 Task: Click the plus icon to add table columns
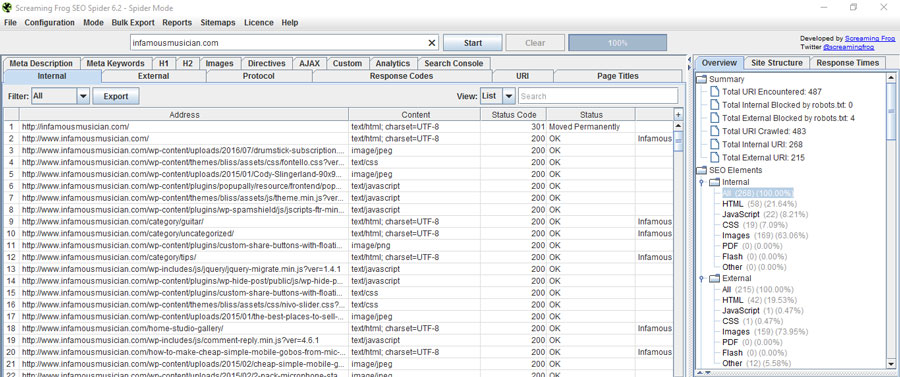coord(677,115)
